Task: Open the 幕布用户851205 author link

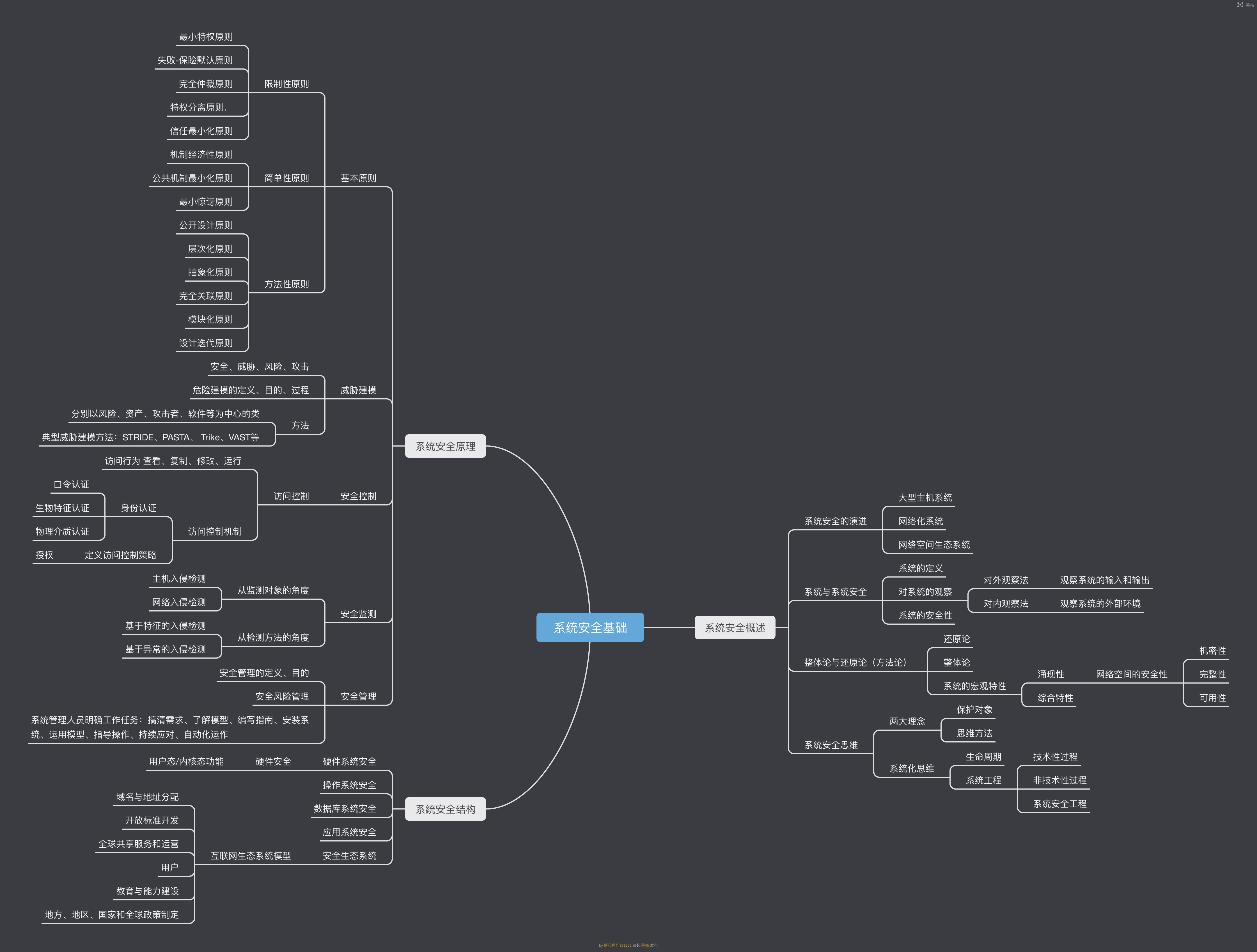Action: (618, 945)
